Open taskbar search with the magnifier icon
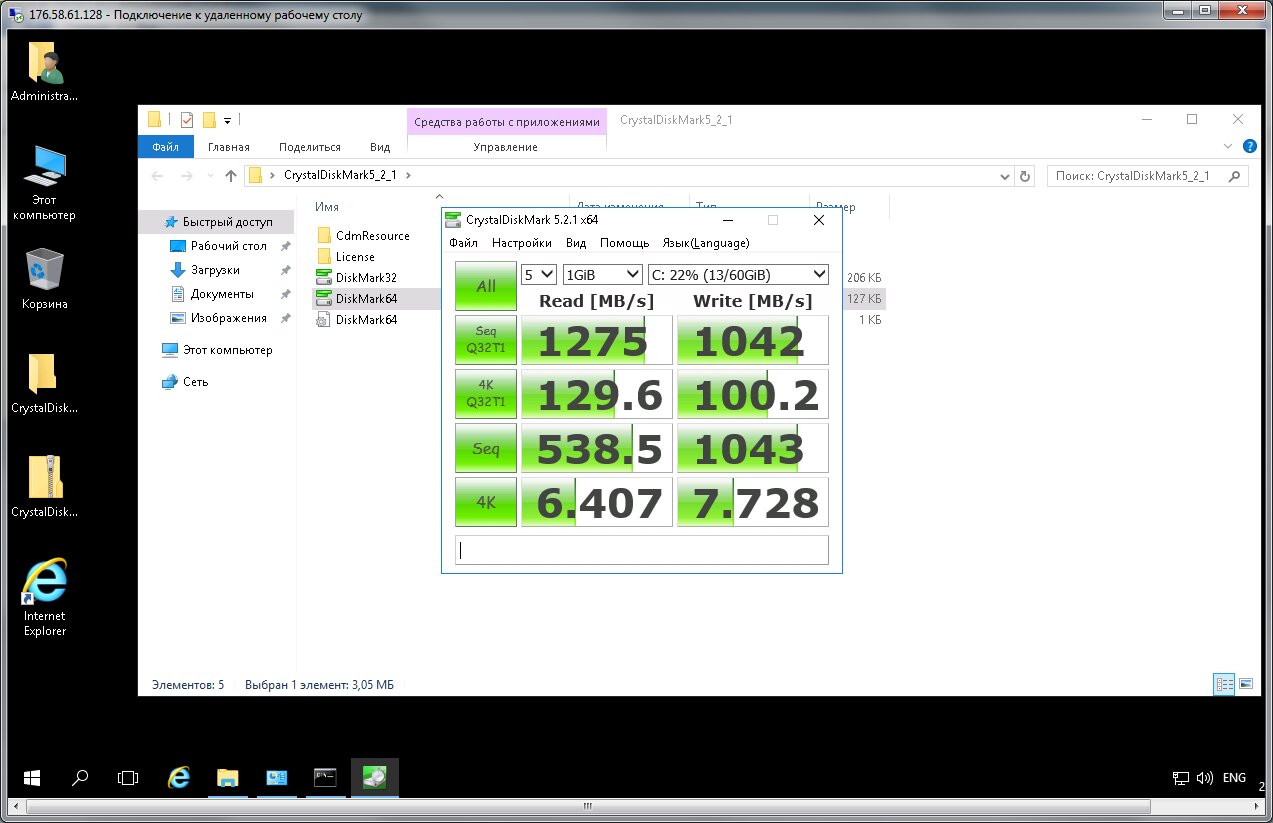Viewport: 1273px width, 823px height. click(79, 777)
